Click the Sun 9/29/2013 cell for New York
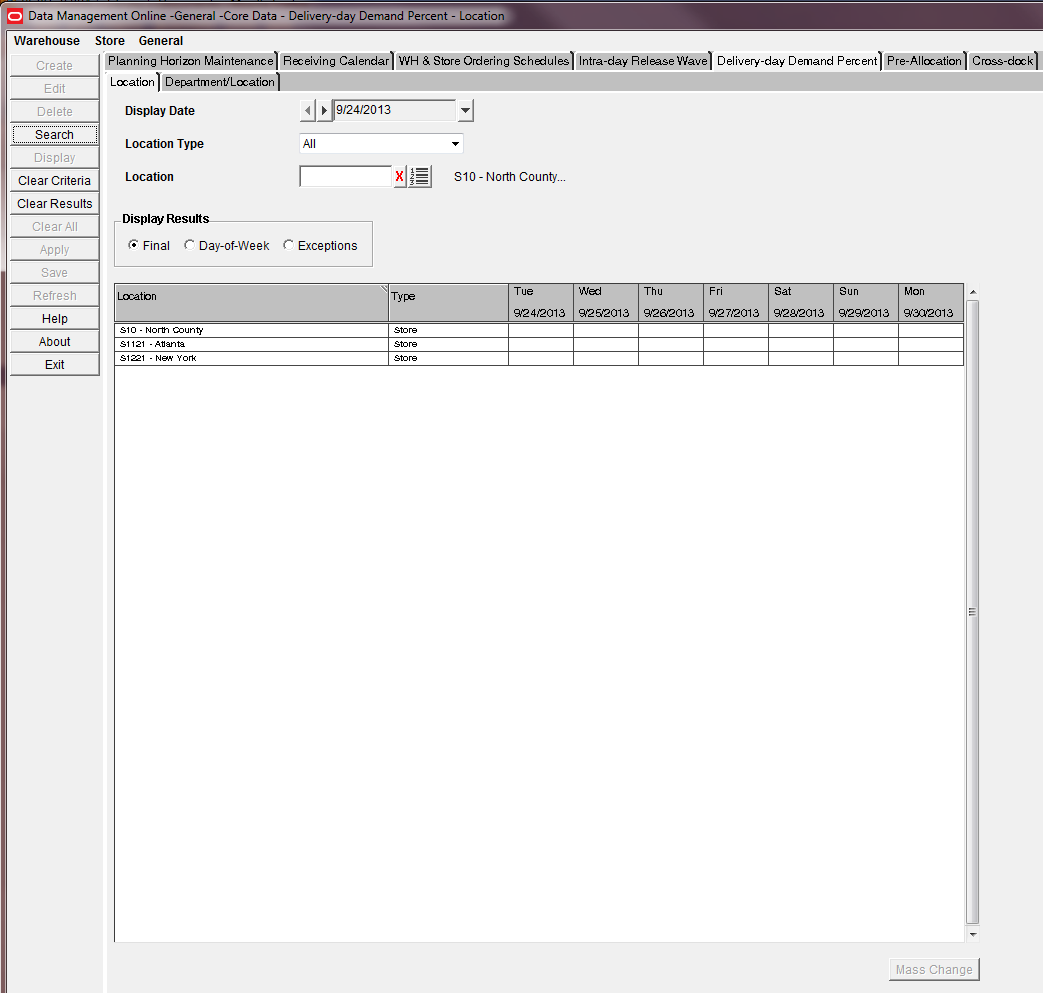This screenshot has width=1043, height=993. point(866,358)
